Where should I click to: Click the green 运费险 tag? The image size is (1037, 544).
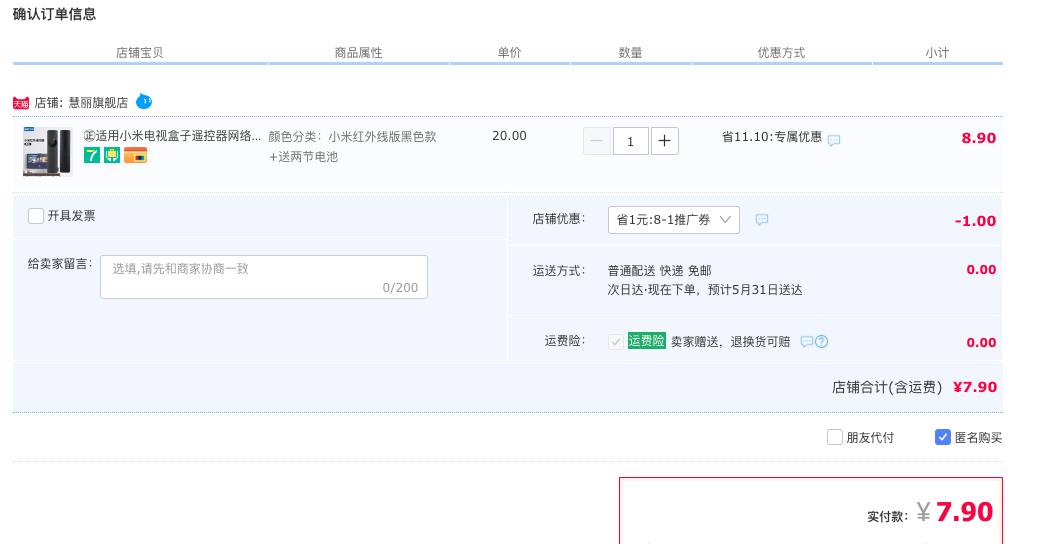coord(646,340)
